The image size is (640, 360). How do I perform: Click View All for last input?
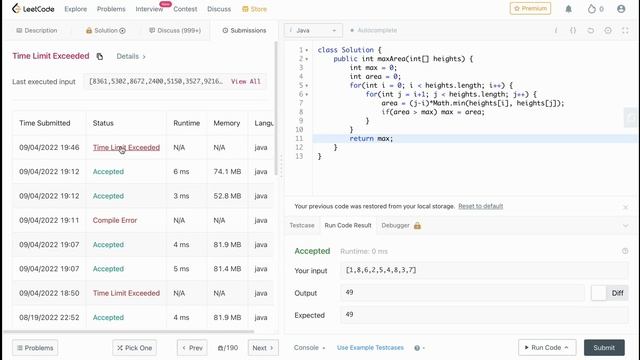245,82
